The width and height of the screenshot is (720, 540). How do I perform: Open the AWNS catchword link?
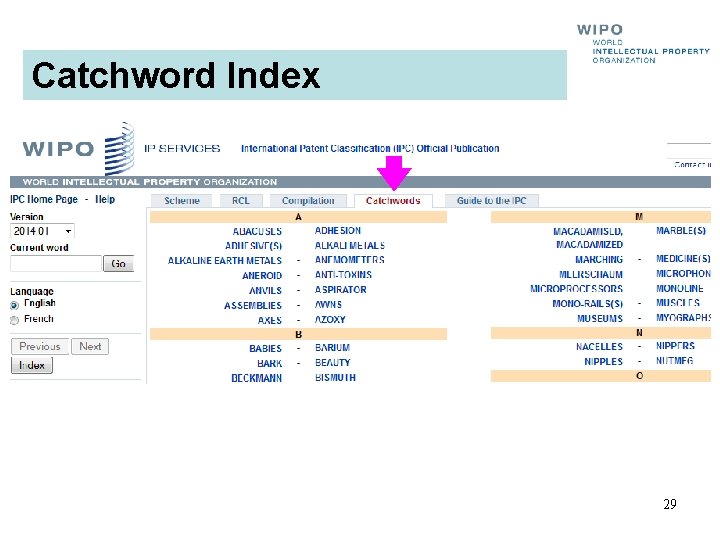[x=328, y=304]
